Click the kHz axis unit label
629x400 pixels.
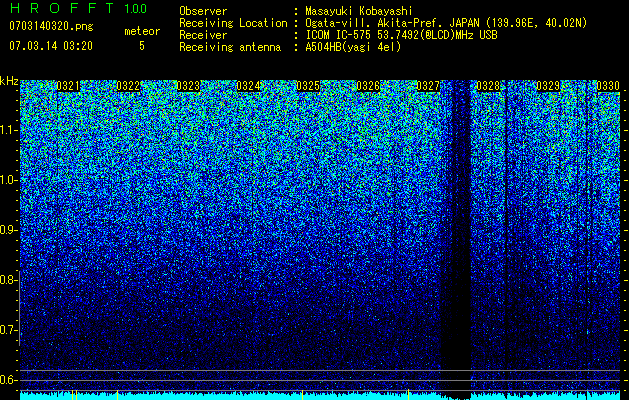pyautogui.click(x=9, y=81)
